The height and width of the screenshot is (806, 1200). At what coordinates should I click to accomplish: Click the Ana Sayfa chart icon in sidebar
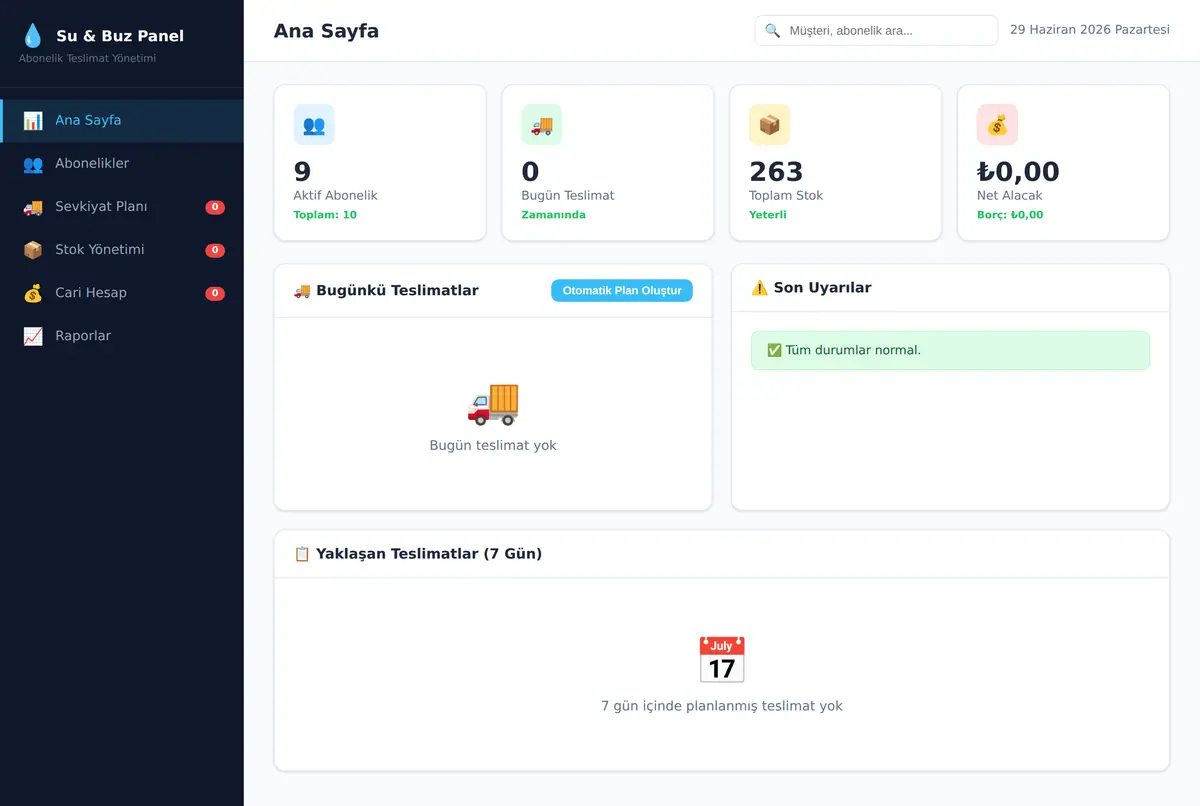tap(33, 120)
